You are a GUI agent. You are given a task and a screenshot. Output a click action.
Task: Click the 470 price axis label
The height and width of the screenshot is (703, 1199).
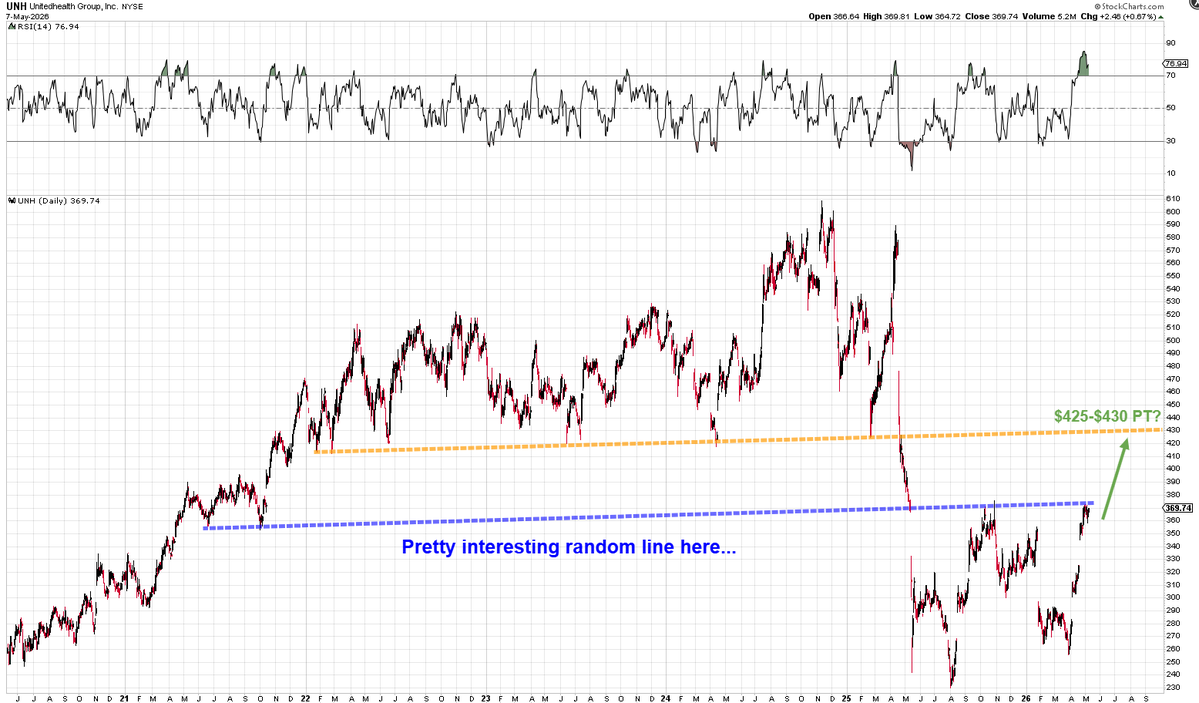point(1172,379)
